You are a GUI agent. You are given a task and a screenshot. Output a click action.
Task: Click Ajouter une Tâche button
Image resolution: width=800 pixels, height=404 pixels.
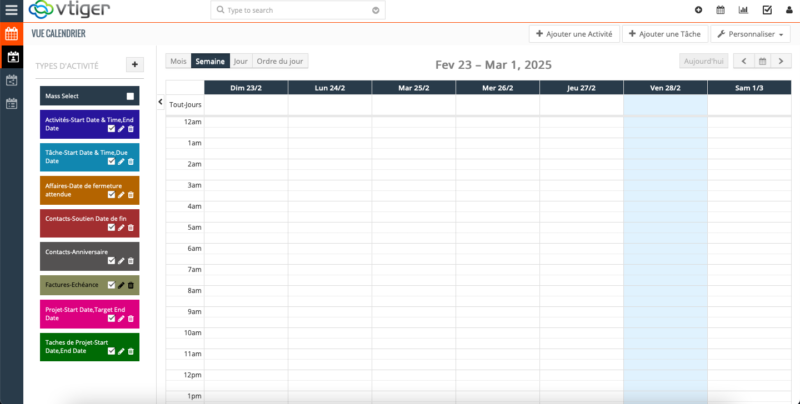pos(664,34)
